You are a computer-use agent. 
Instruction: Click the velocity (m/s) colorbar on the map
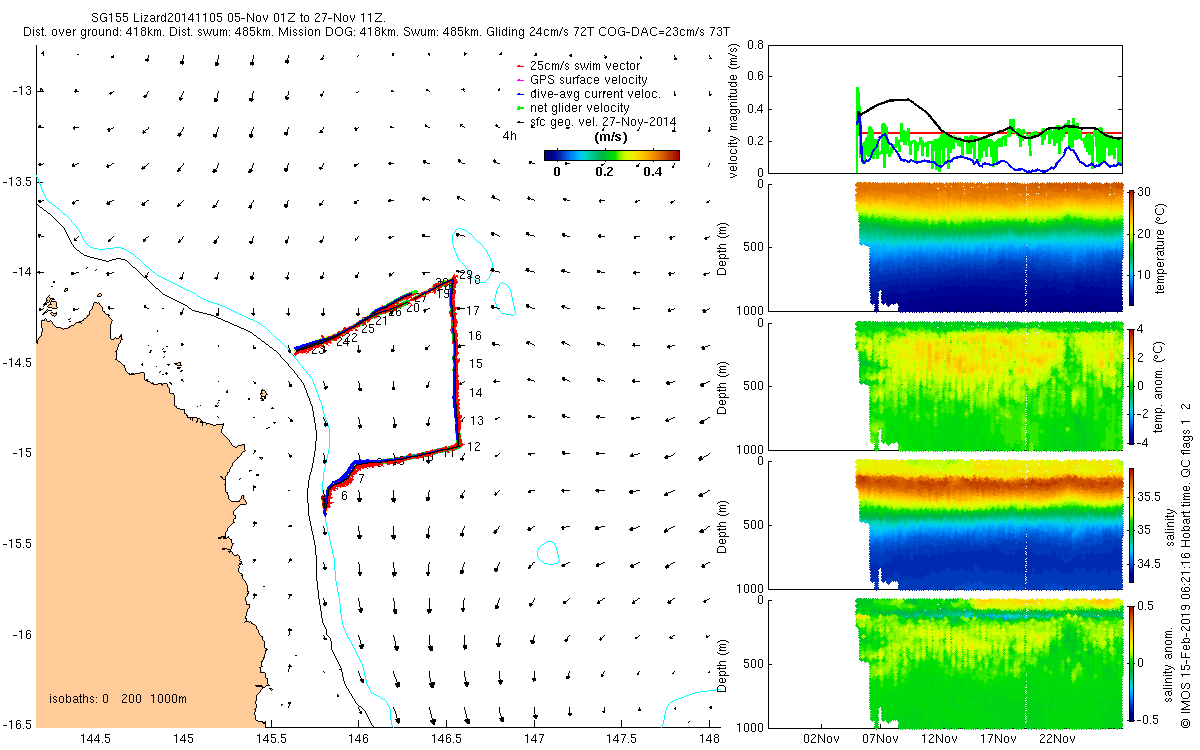[612, 155]
